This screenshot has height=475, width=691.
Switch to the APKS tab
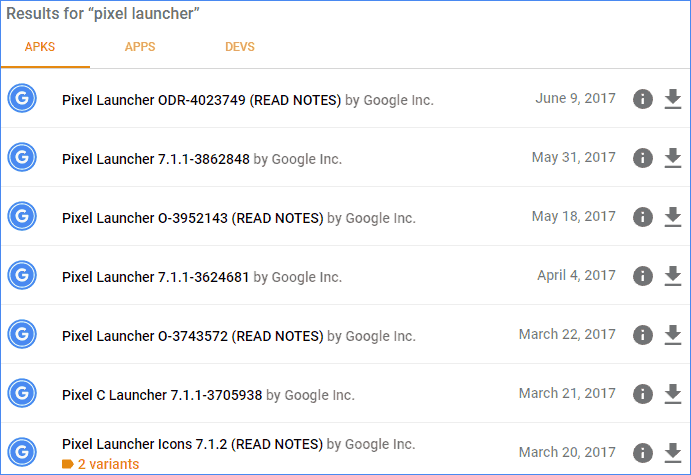click(40, 47)
